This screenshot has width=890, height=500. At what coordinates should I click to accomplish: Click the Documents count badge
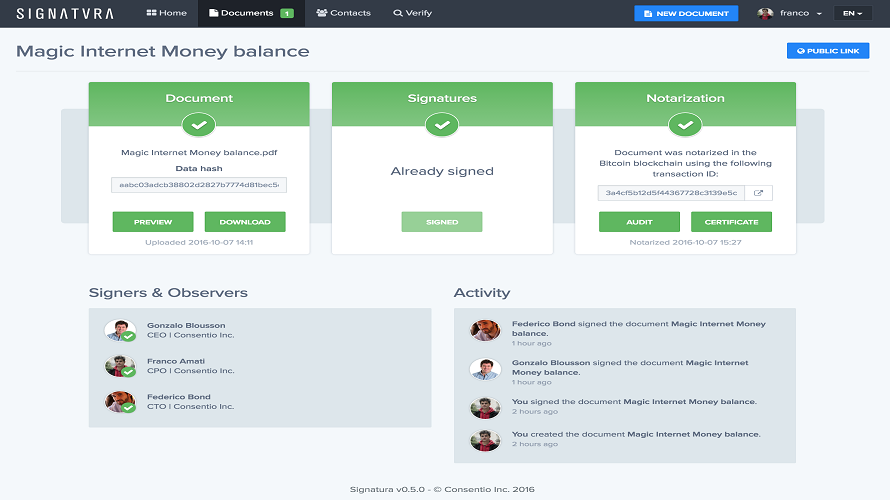(287, 13)
